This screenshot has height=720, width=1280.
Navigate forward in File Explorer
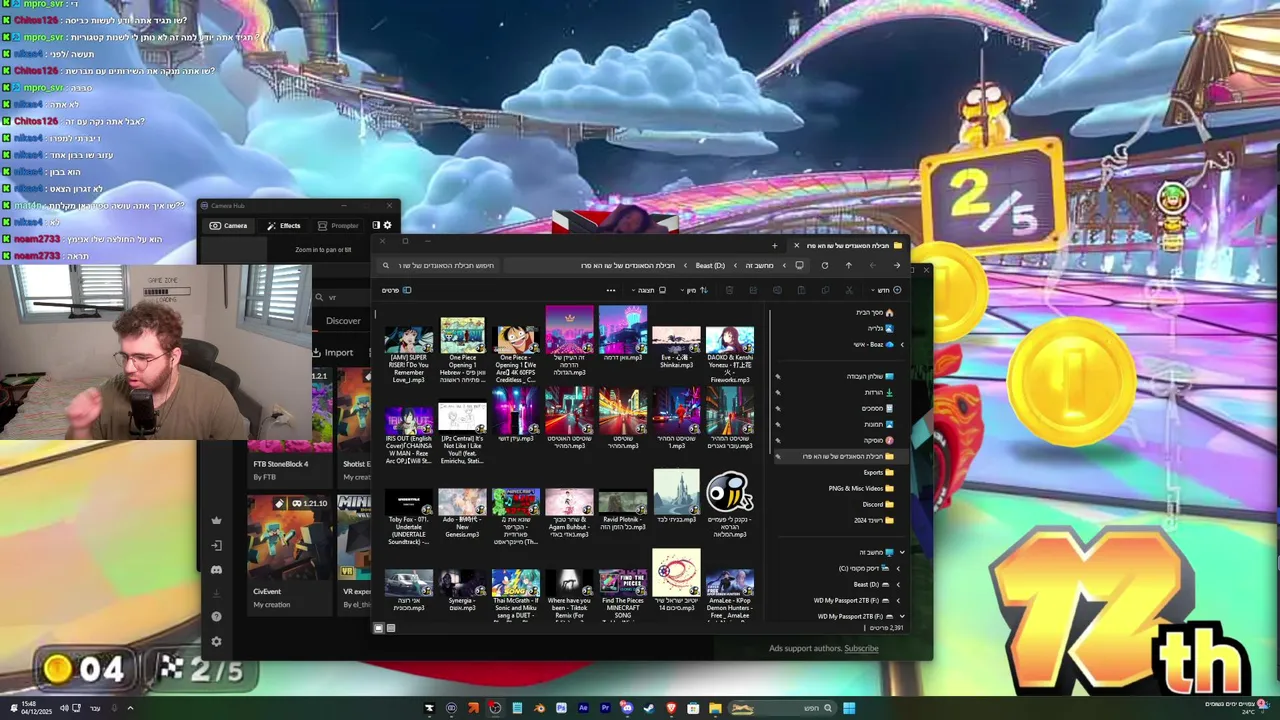click(x=872, y=266)
